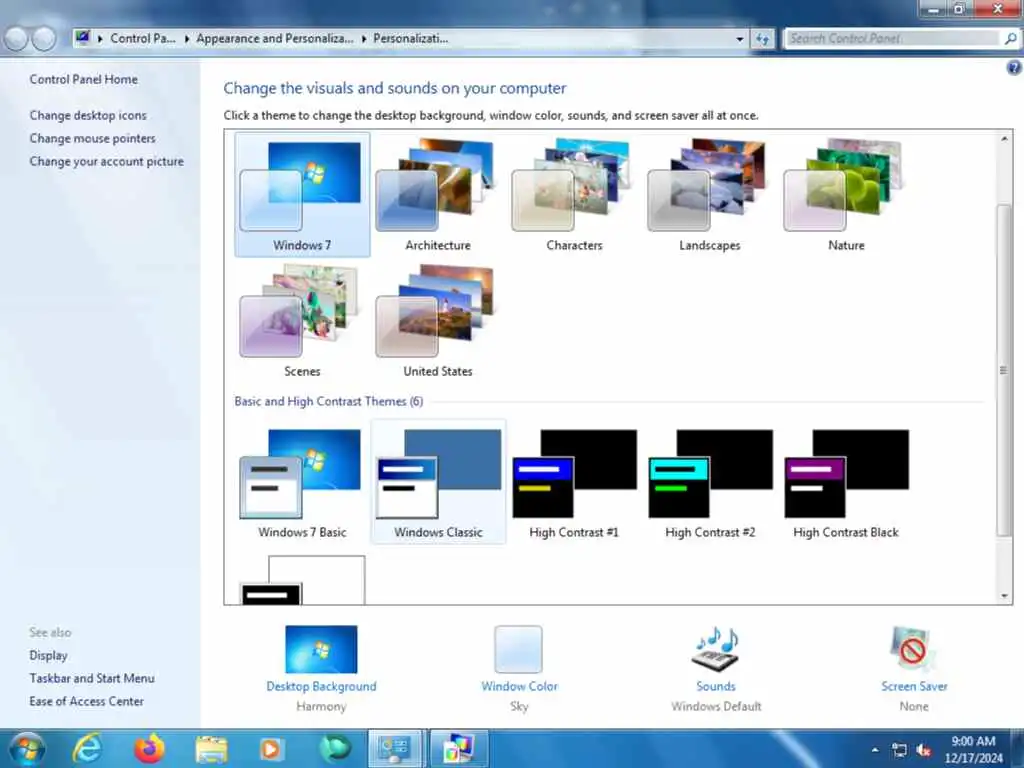Viewport: 1024px width, 768px height.
Task: Click the Sounds link text
Action: coord(716,686)
